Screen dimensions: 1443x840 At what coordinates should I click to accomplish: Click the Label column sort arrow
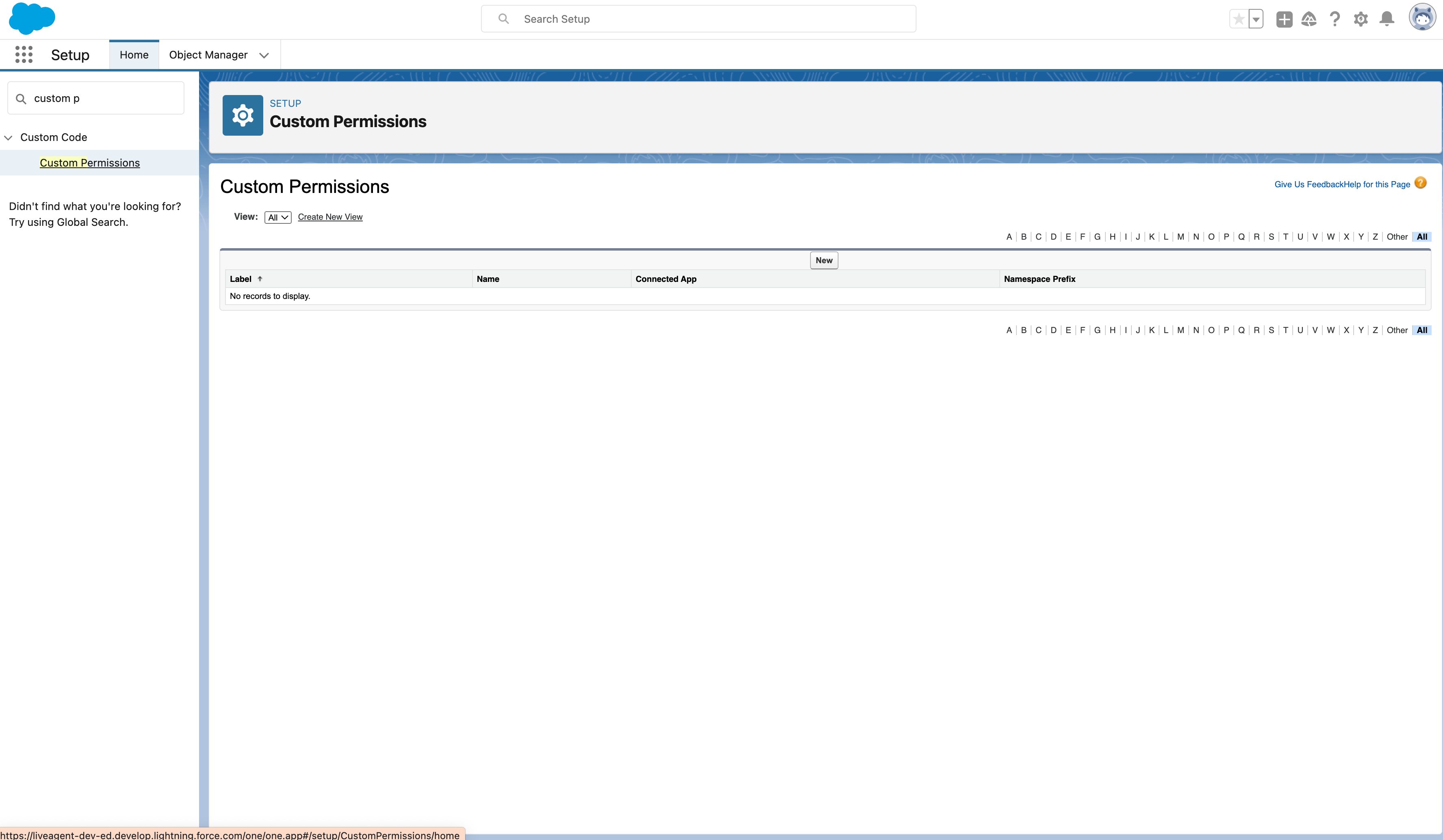tap(260, 279)
